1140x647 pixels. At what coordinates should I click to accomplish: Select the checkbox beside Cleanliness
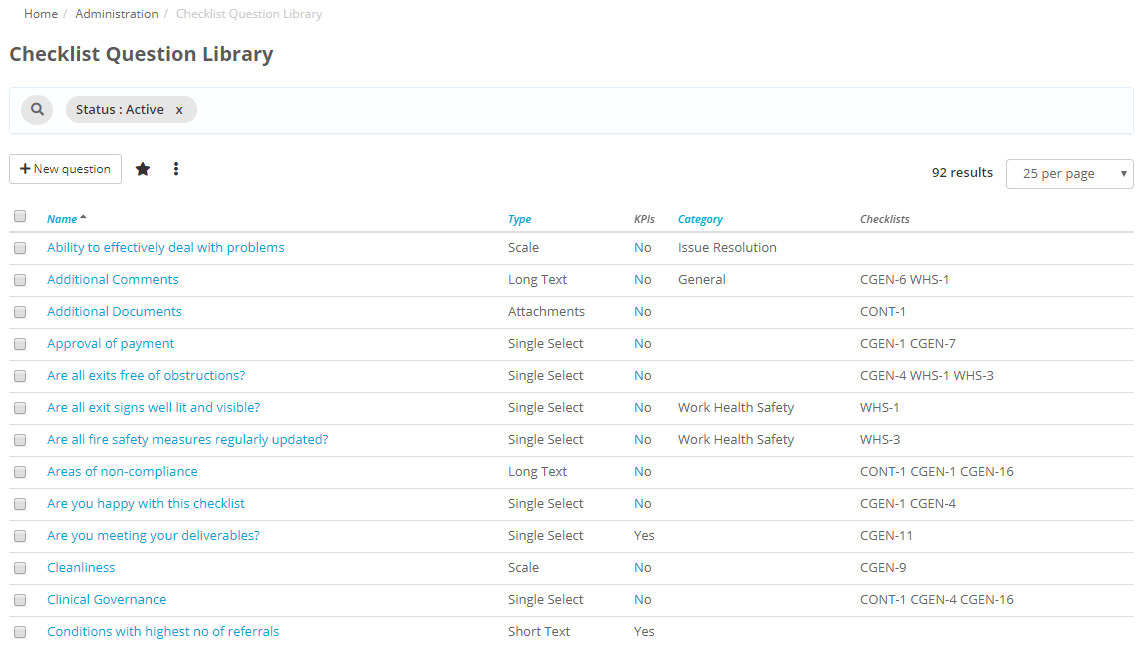20,567
